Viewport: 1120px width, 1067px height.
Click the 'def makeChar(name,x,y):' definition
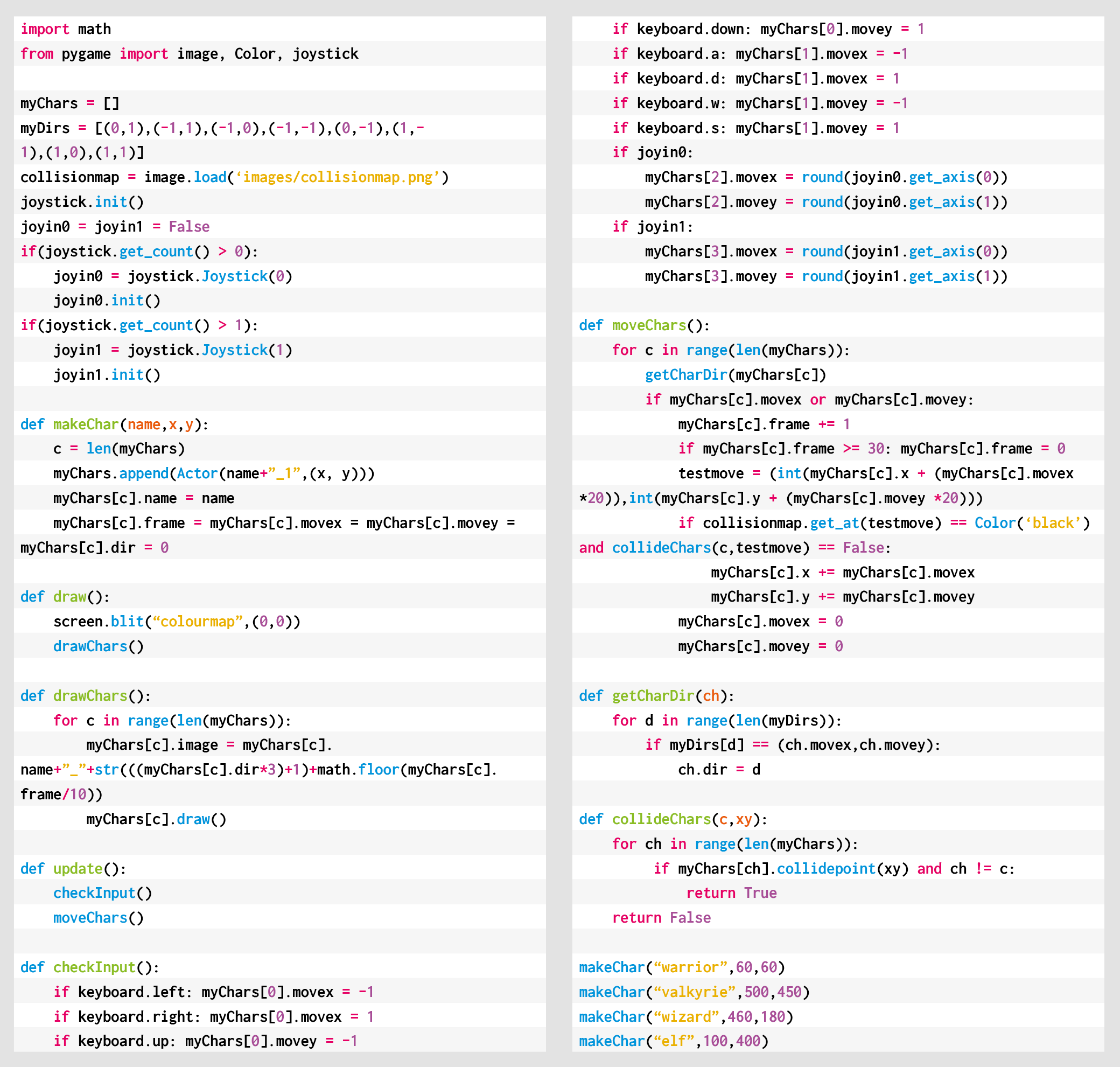pyautogui.click(x=114, y=425)
